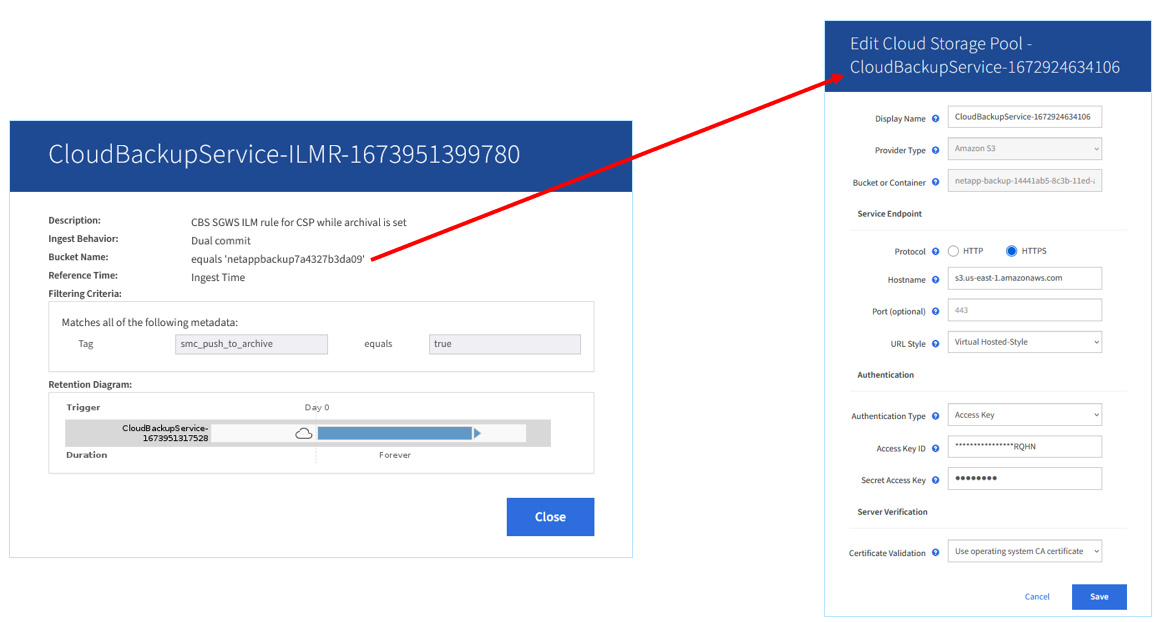Click the Hostname input field

tap(1024, 278)
